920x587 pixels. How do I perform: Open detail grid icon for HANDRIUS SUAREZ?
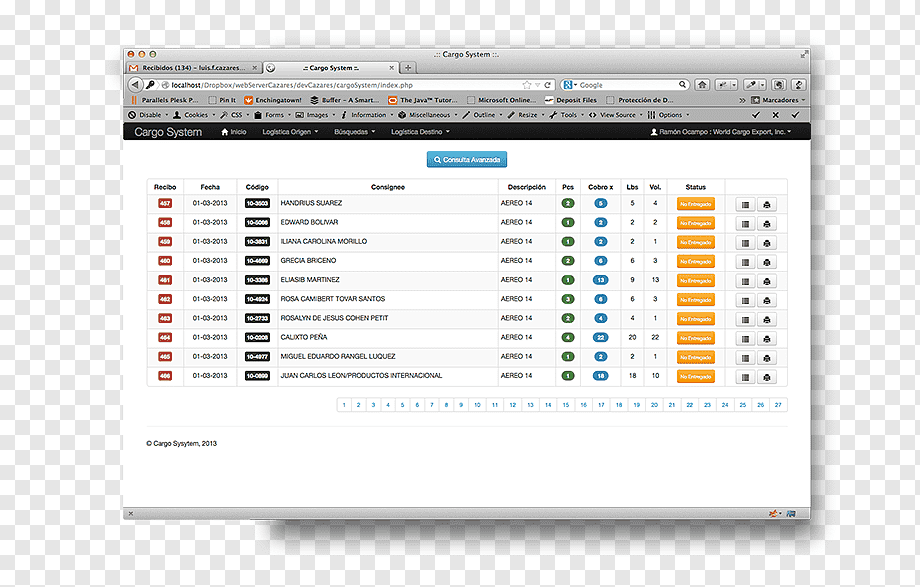click(745, 205)
